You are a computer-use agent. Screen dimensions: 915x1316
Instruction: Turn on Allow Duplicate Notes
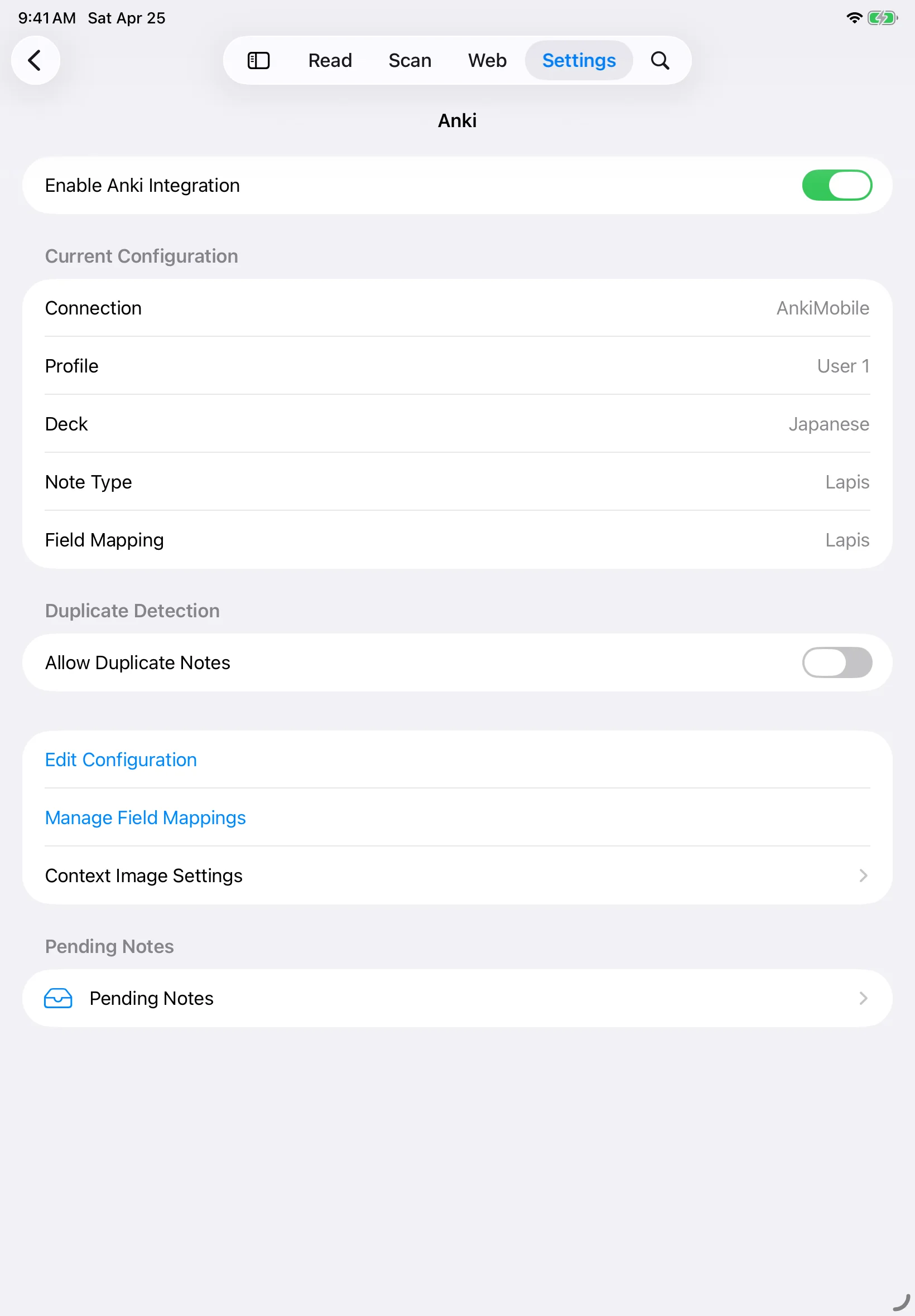[836, 662]
